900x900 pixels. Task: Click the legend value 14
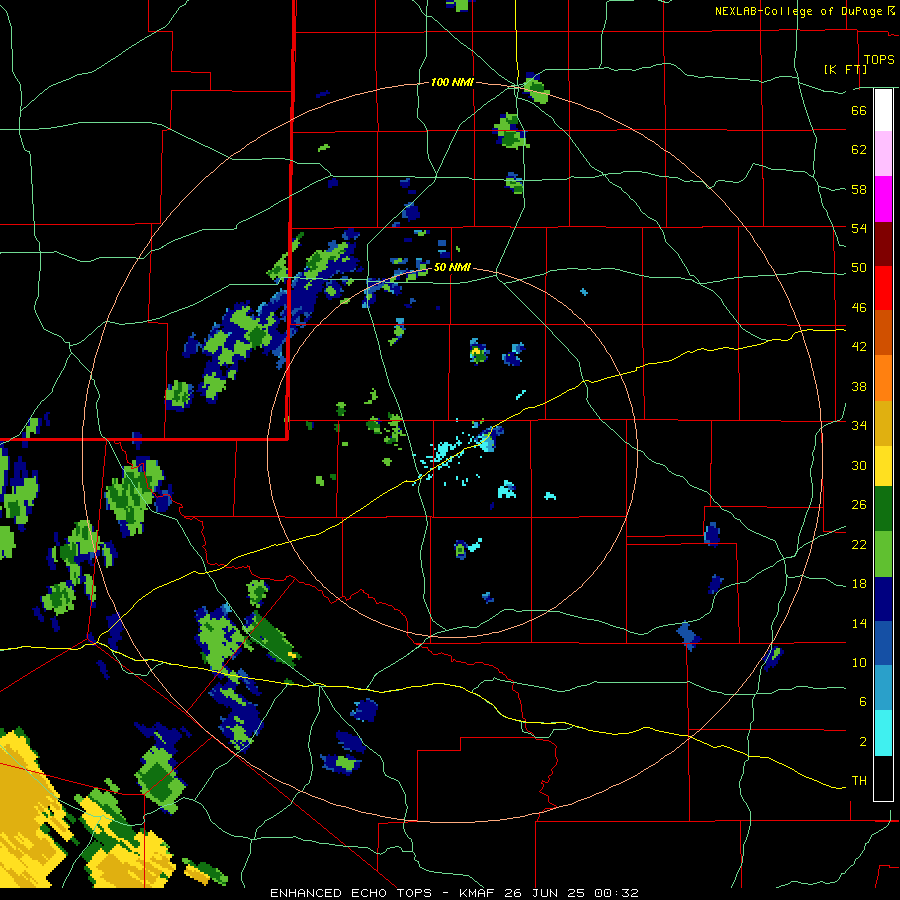coord(859,623)
